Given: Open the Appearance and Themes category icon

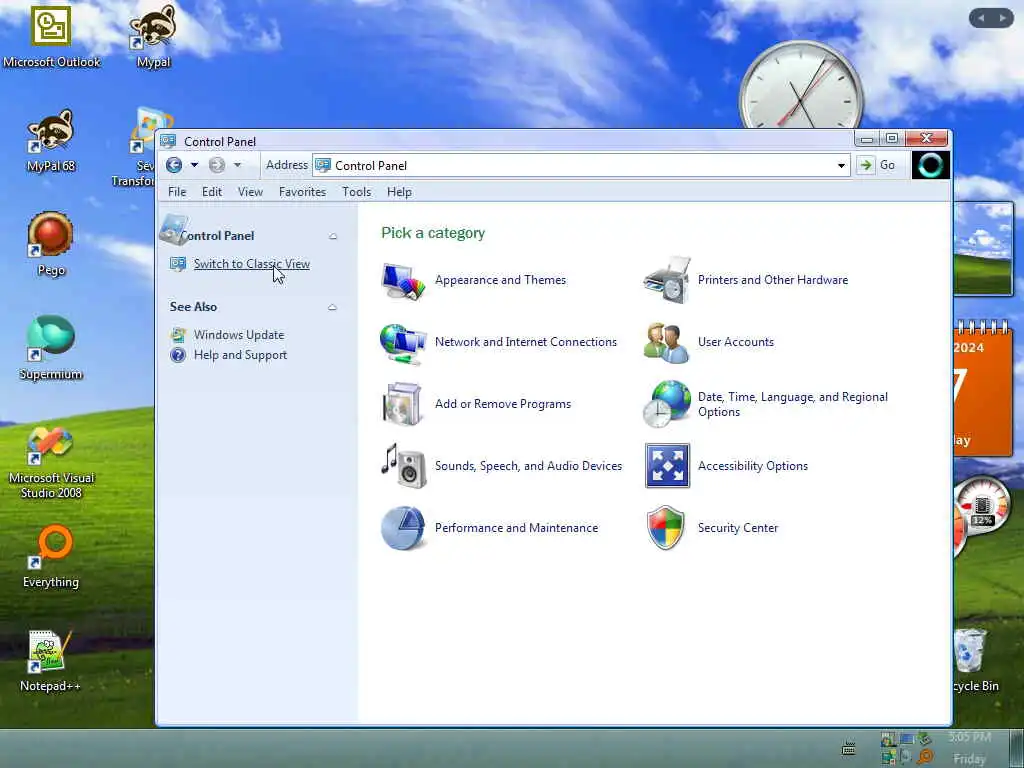Looking at the screenshot, I should coord(403,280).
